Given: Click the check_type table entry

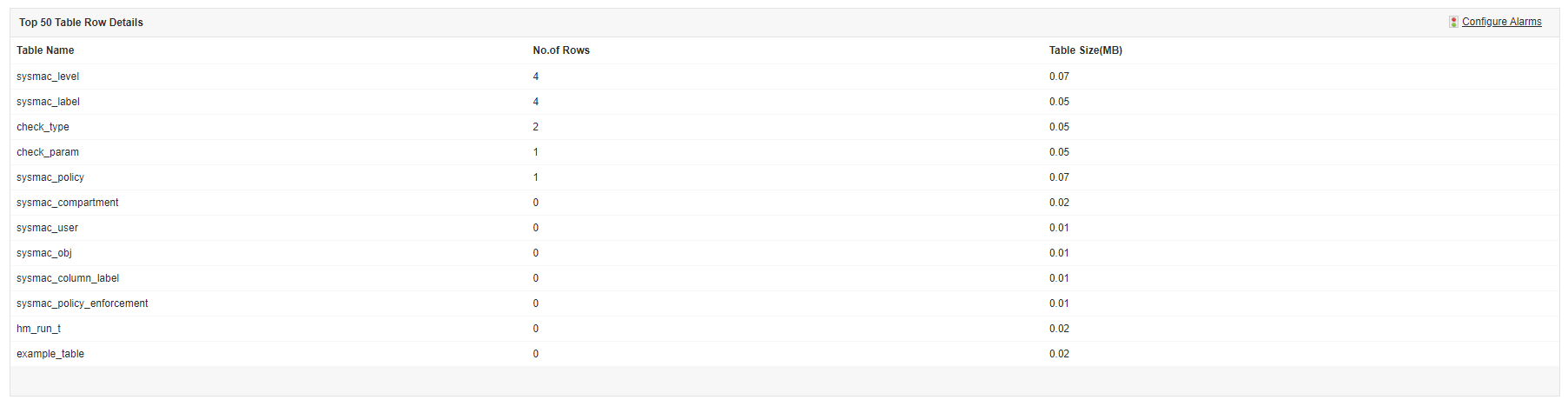Looking at the screenshot, I should click(x=43, y=127).
